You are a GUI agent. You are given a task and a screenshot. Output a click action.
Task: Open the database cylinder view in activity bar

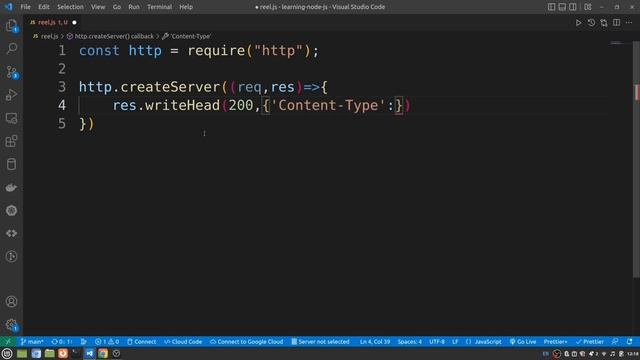(x=11, y=164)
